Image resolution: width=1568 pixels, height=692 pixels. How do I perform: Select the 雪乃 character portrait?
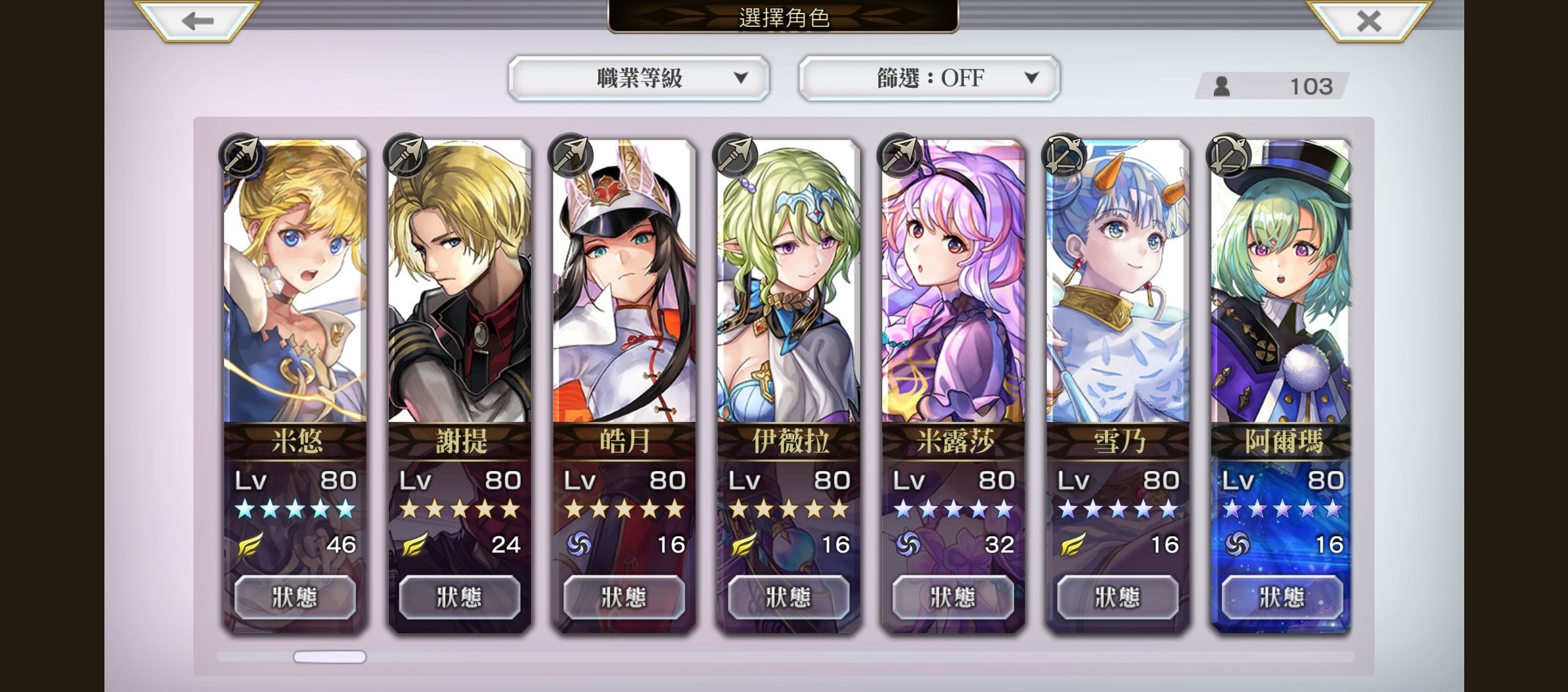pyautogui.click(x=1118, y=282)
